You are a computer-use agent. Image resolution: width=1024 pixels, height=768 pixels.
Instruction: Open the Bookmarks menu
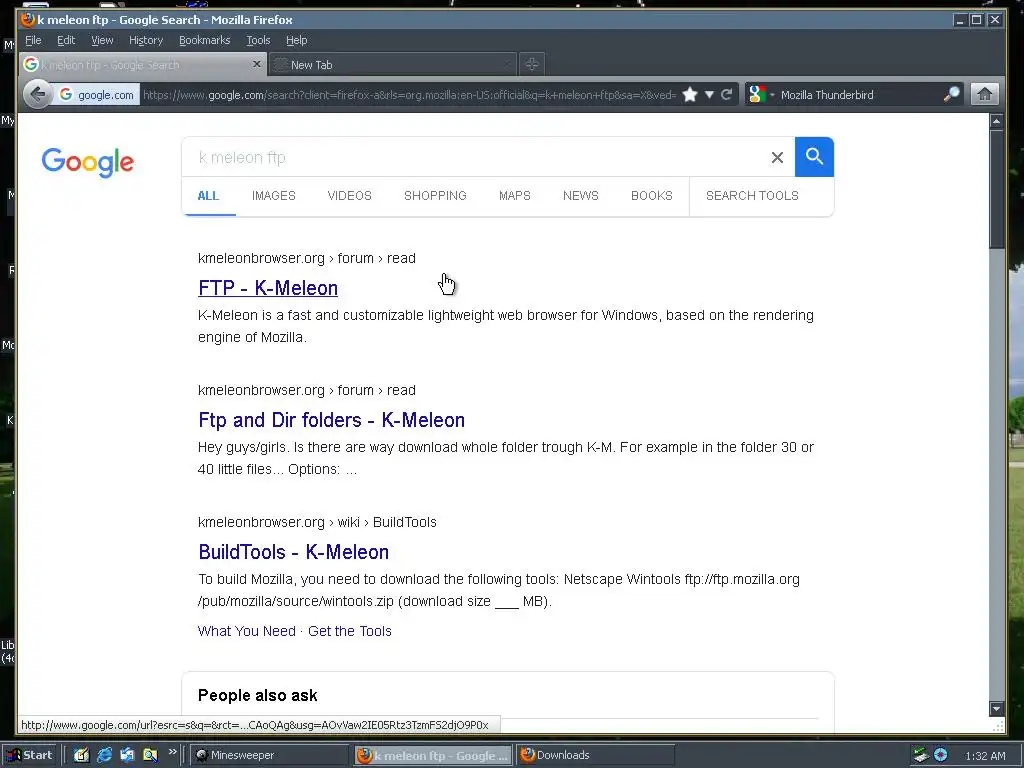[204, 40]
